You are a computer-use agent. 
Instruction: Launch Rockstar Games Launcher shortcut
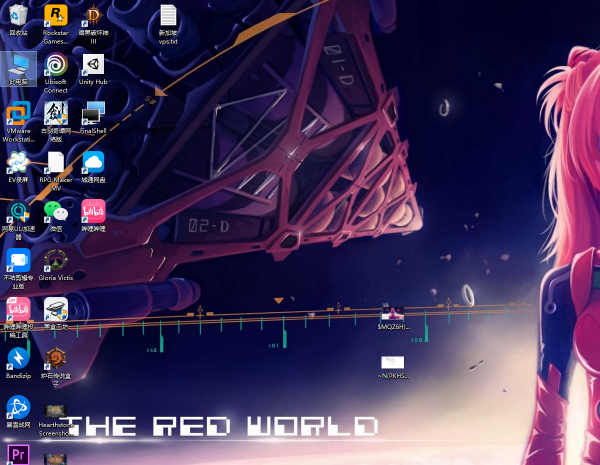pos(56,16)
